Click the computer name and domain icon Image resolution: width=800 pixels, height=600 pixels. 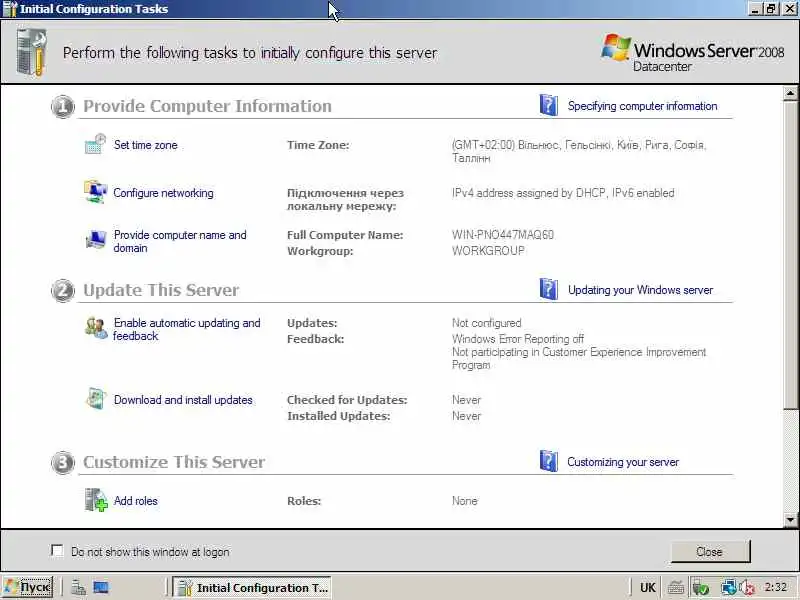click(96, 240)
